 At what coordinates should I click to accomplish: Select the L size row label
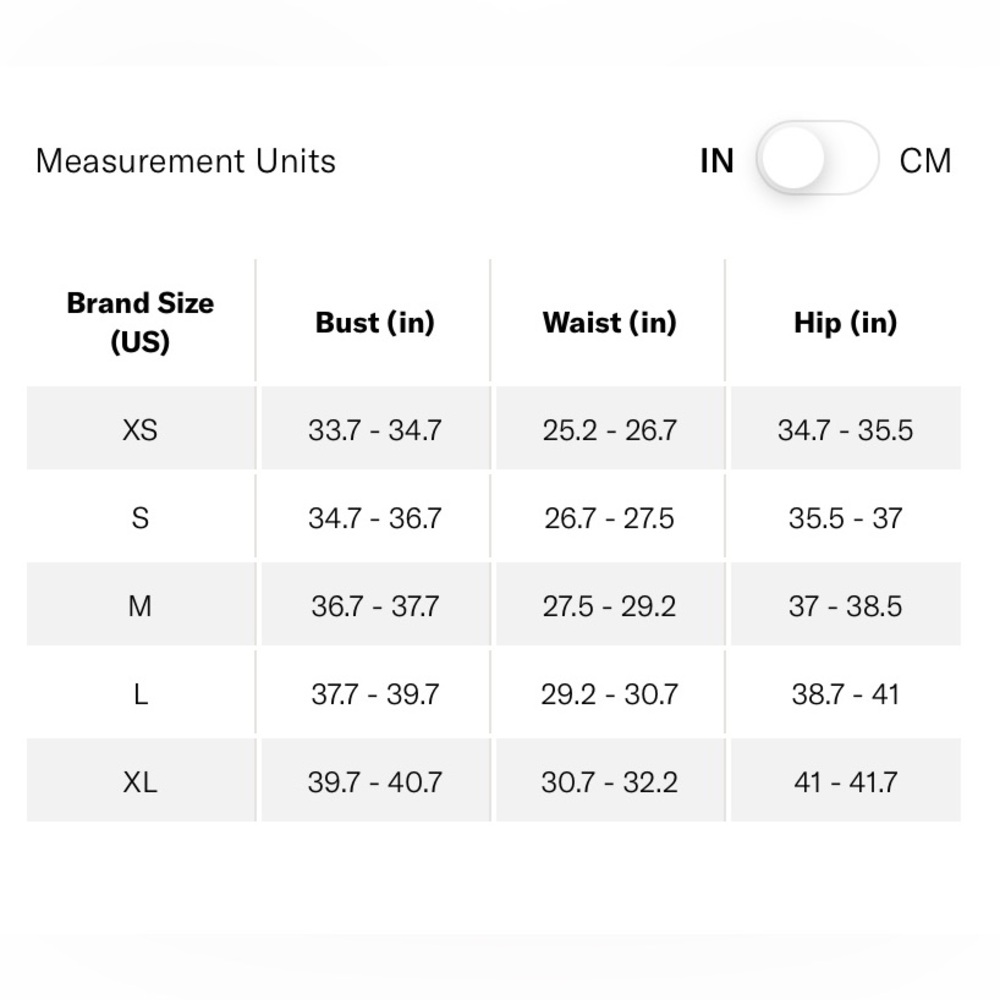141,694
